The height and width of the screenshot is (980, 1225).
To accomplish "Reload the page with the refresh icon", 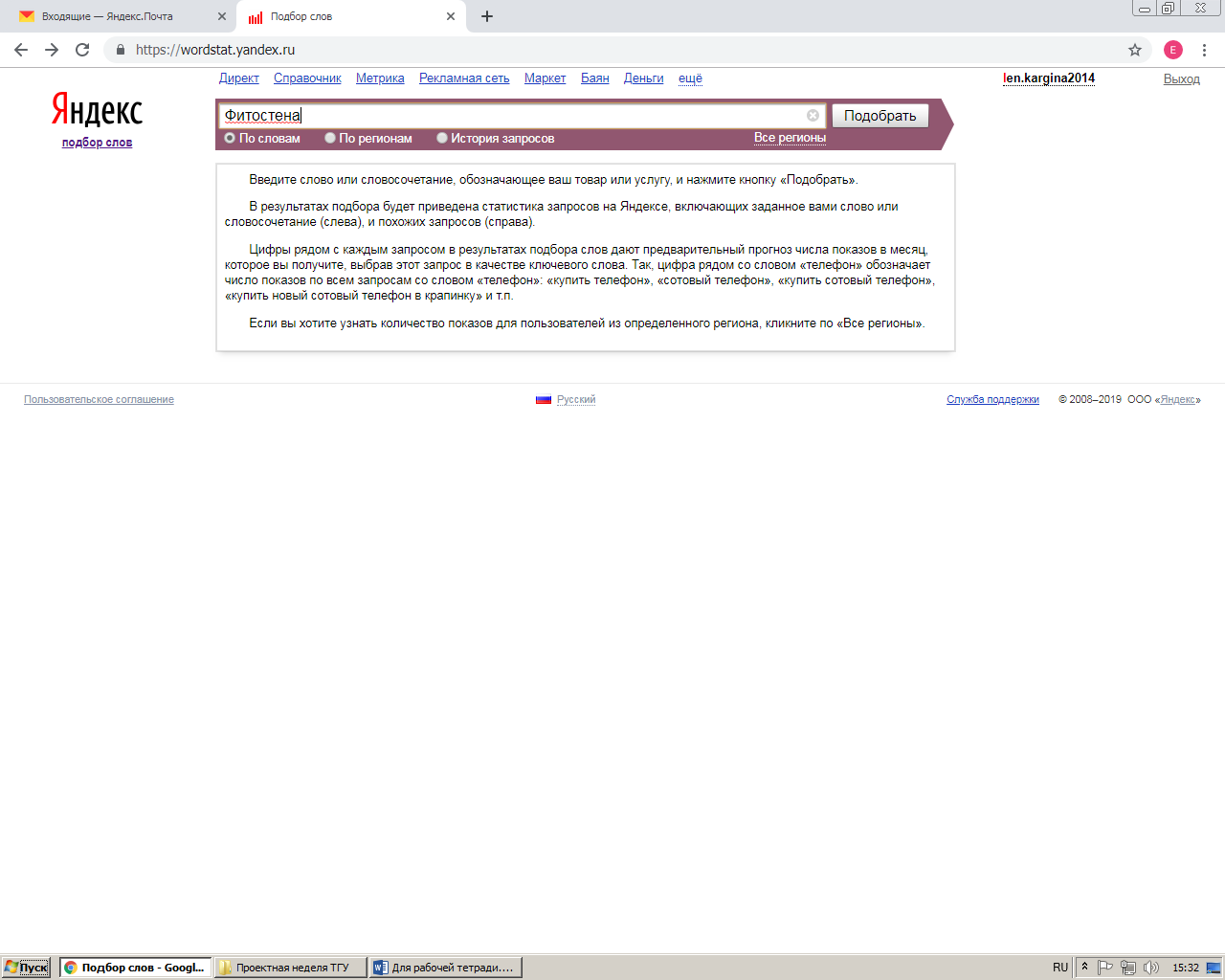I will pyautogui.click(x=82, y=50).
